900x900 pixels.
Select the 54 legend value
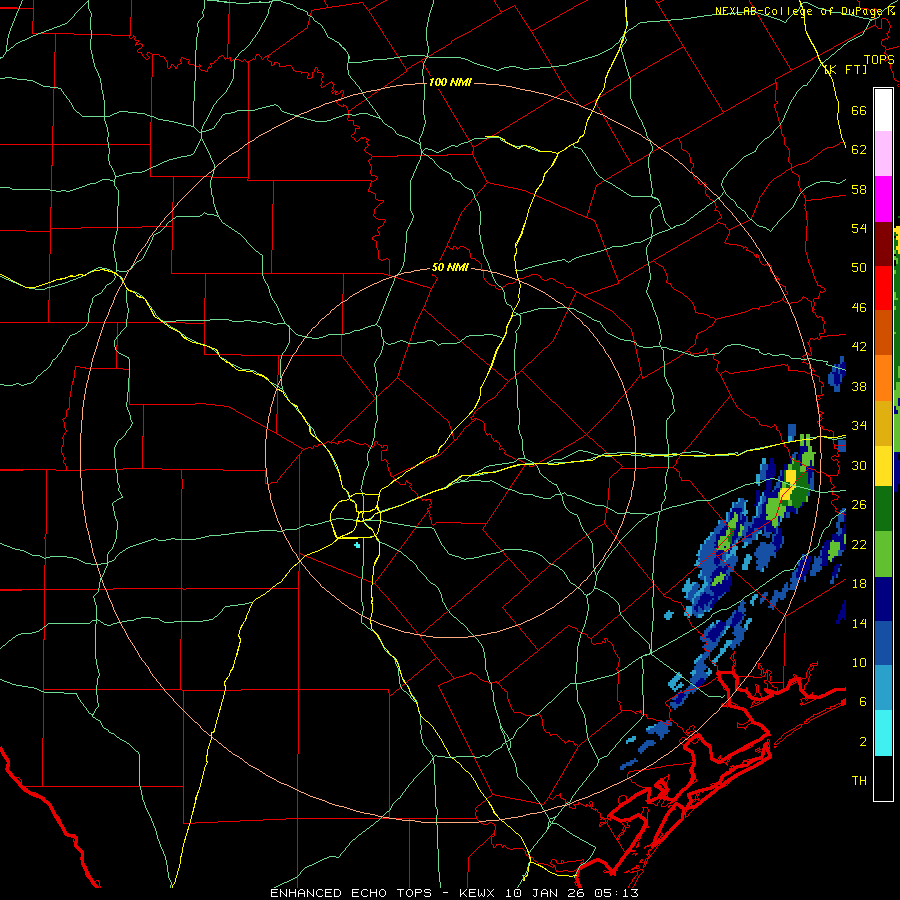859,228
